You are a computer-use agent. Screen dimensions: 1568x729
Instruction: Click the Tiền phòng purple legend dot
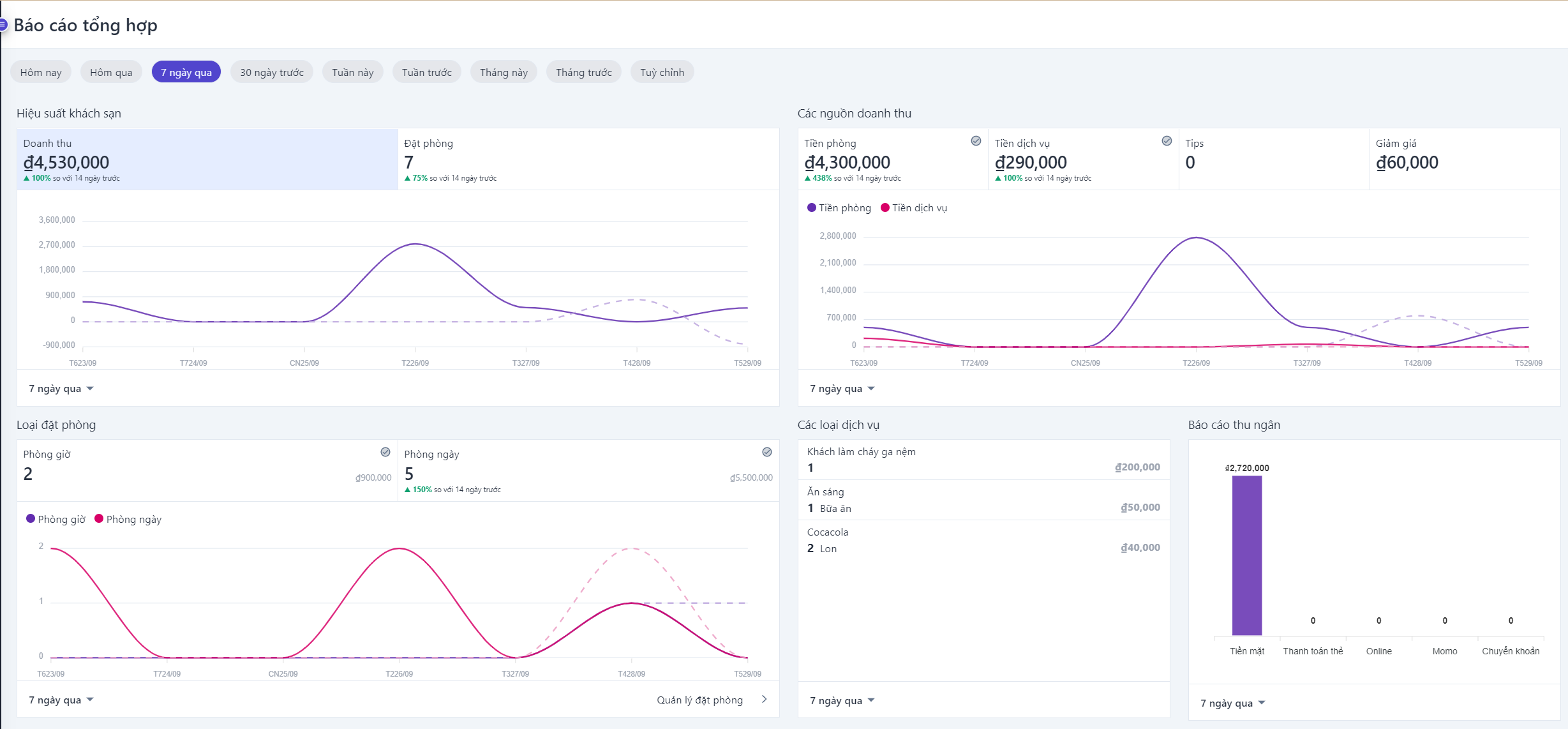coord(812,207)
